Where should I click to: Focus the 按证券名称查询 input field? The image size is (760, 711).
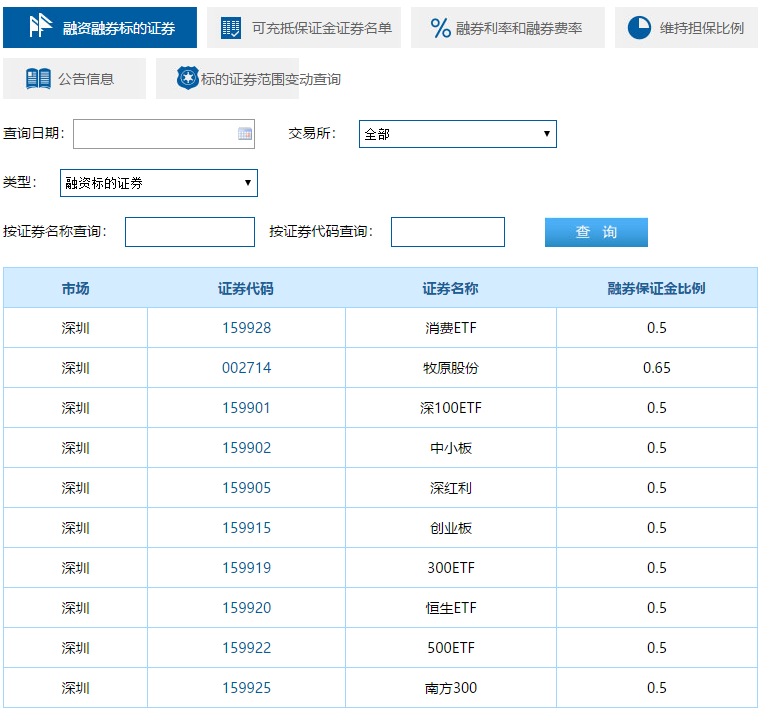pyautogui.click(x=190, y=232)
